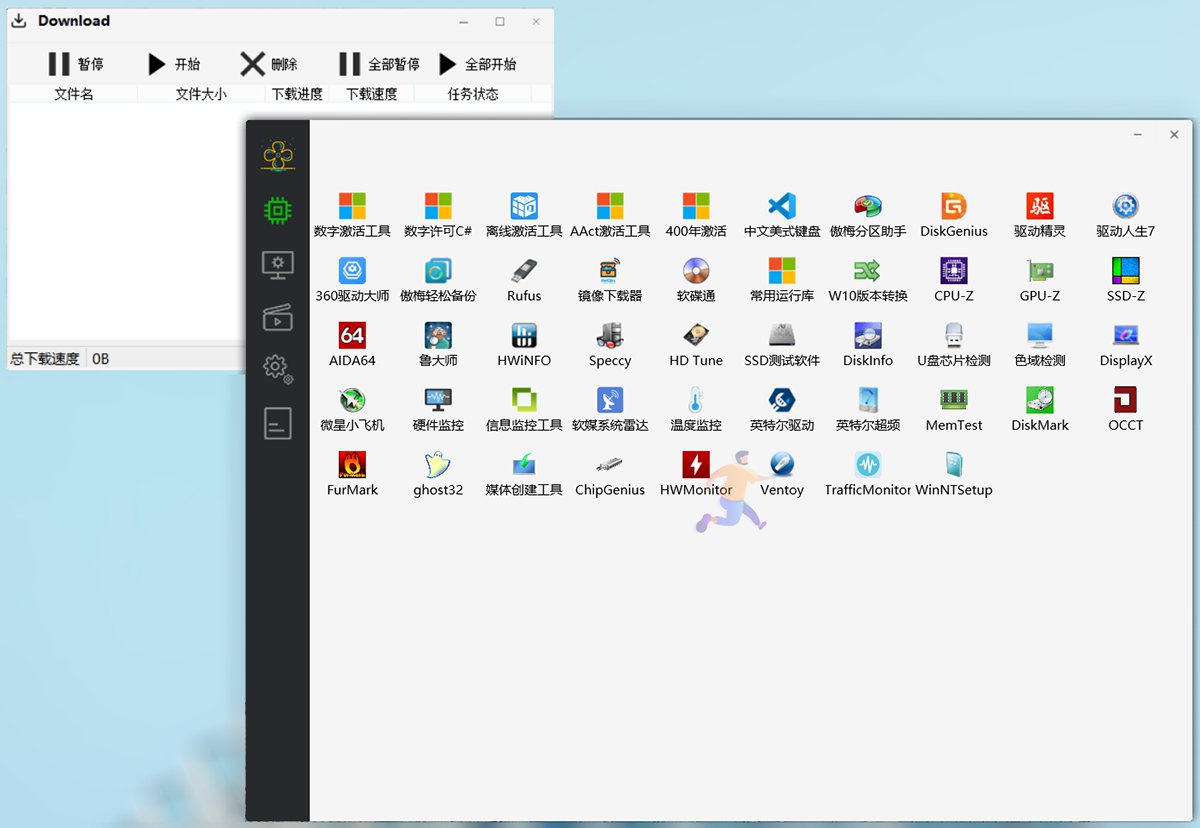This screenshot has height=828, width=1200.
Task: Launch TrafficMonitor
Action: click(868, 475)
